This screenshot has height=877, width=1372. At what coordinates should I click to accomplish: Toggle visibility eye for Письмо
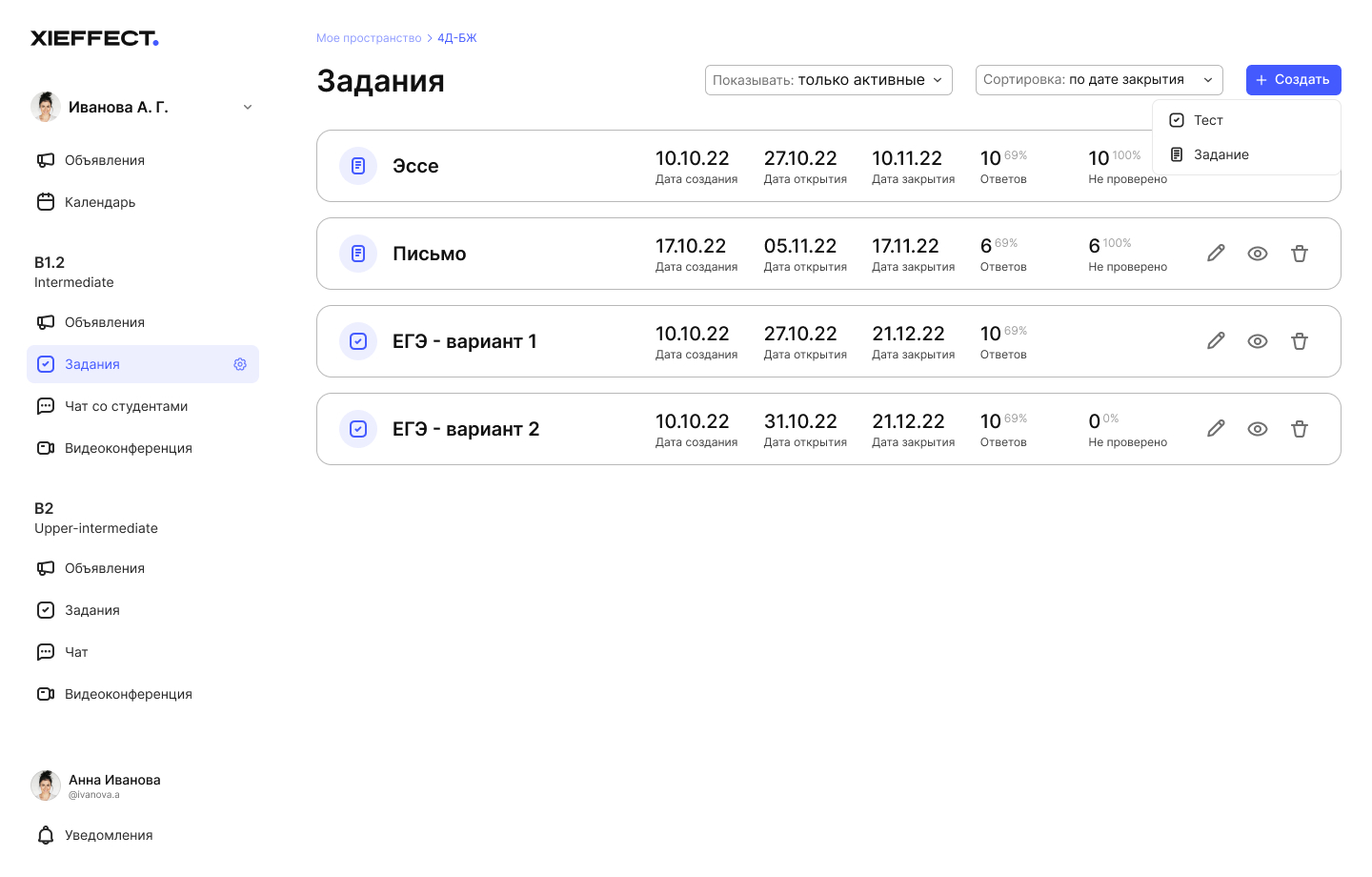(1258, 254)
